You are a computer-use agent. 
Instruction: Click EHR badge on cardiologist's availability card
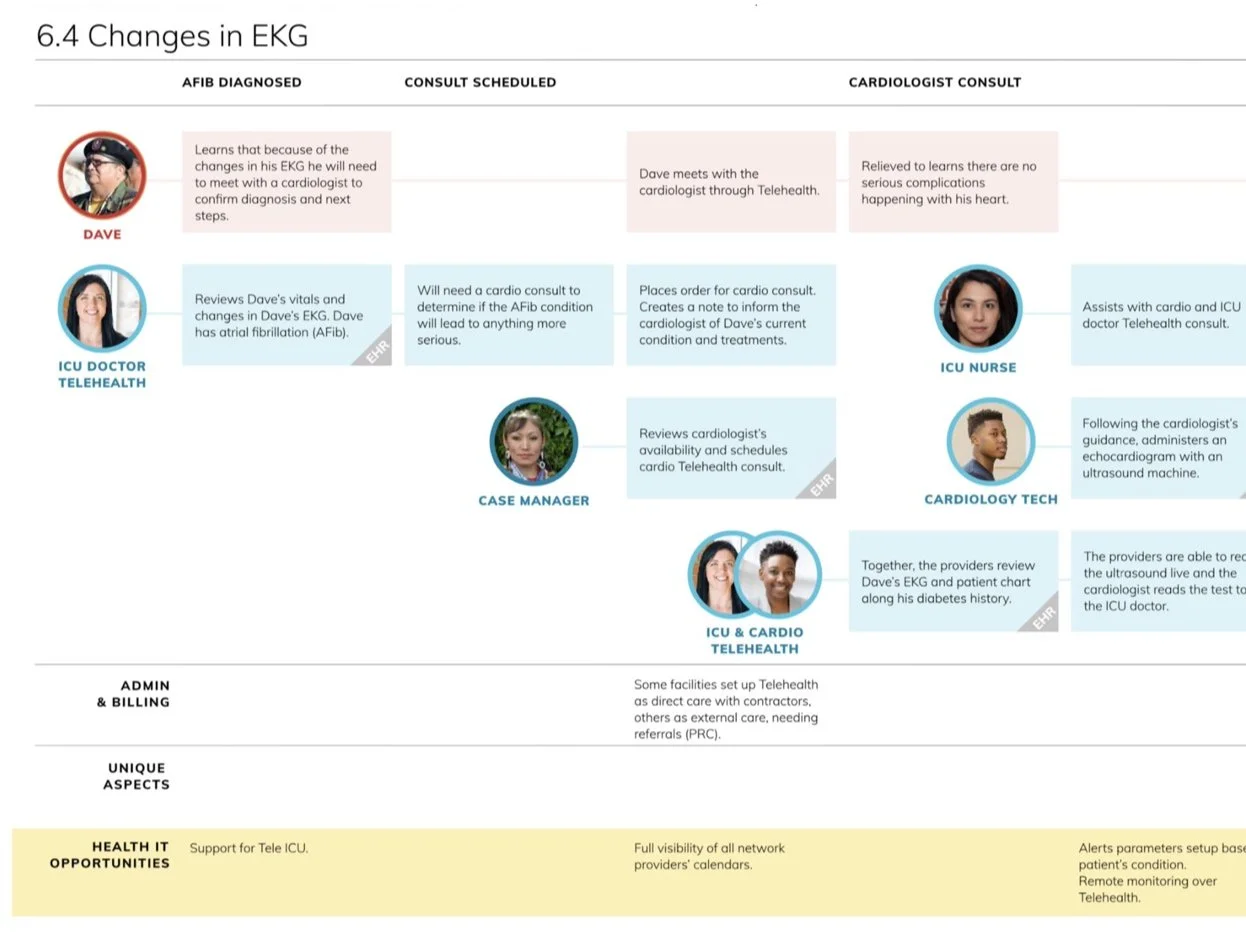[x=820, y=483]
